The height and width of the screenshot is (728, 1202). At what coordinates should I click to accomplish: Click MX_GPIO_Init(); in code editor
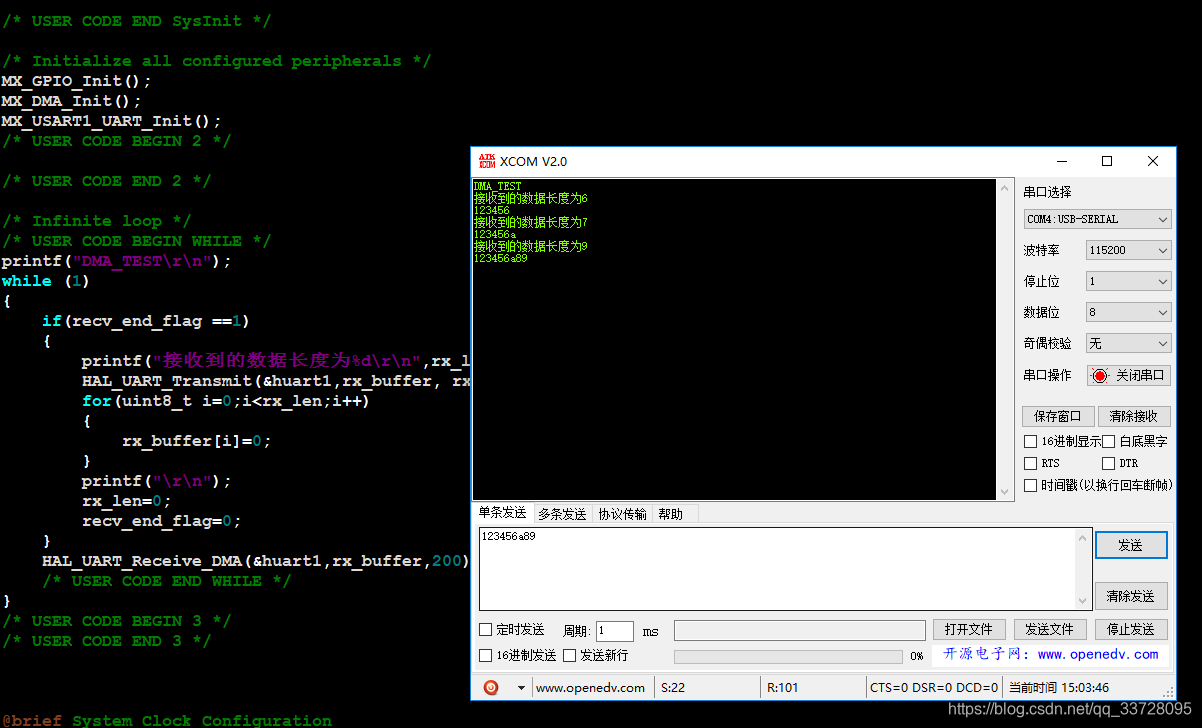(x=76, y=81)
